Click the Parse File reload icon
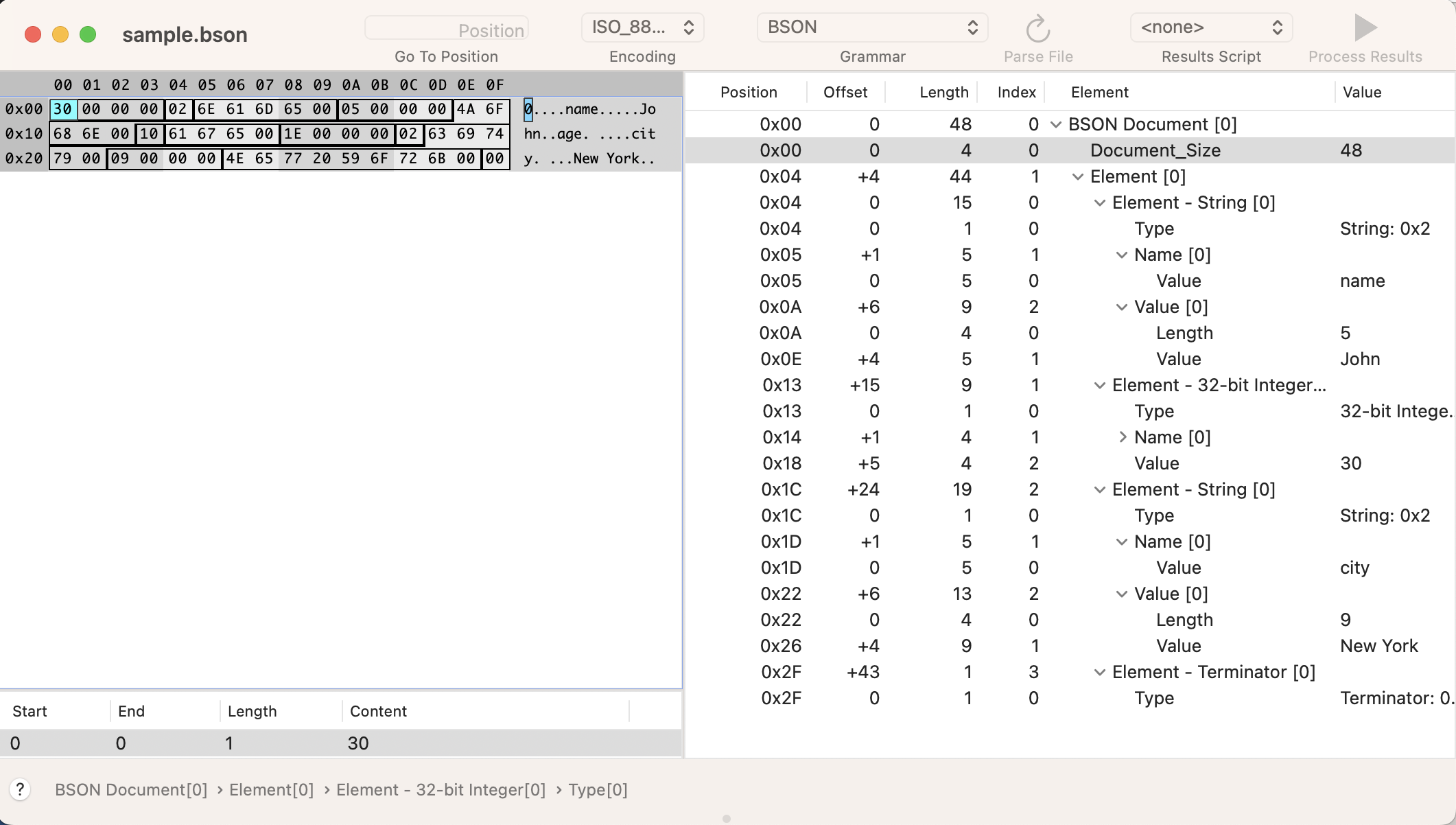Viewport: 1456px width, 825px height. 1037,29
